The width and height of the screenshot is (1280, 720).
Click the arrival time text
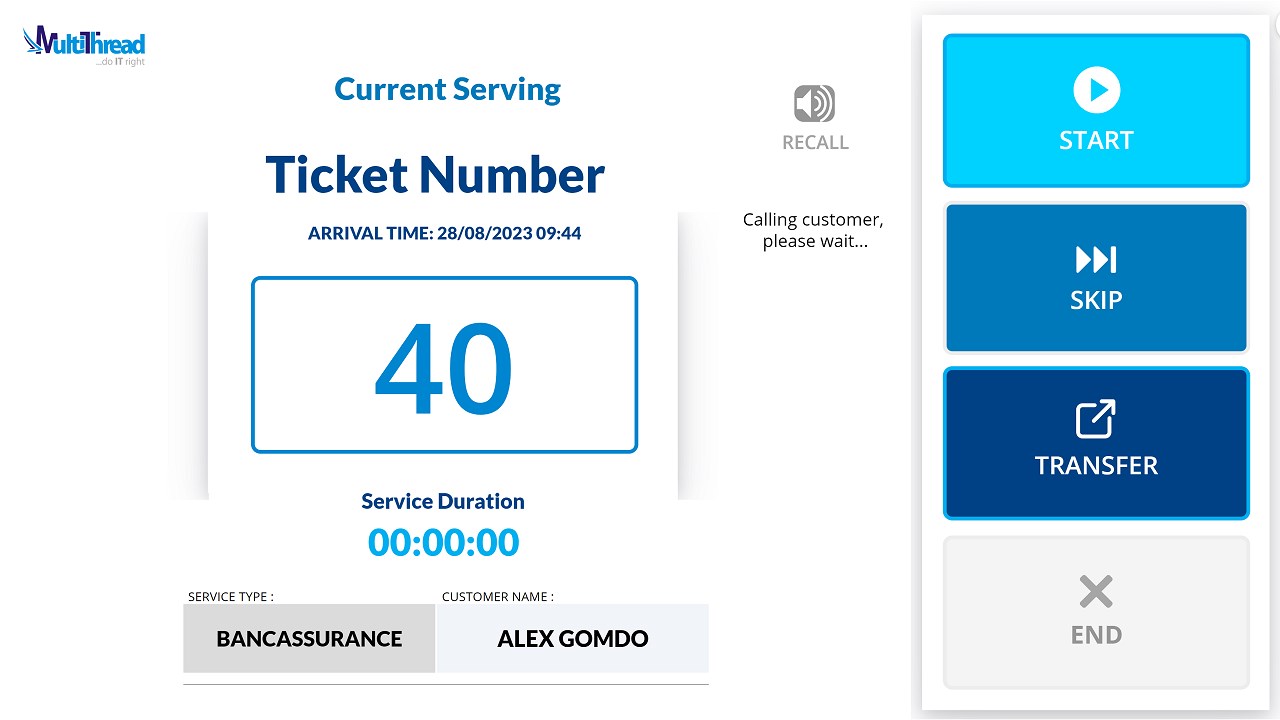coord(444,234)
